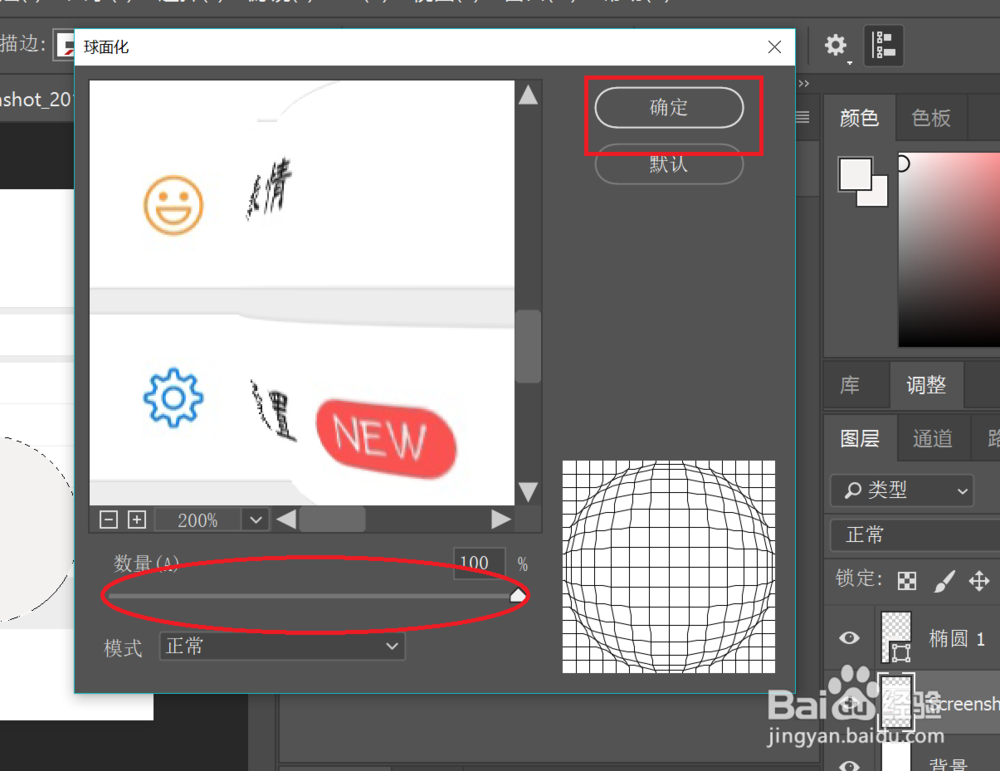Click the spherize grid preview thumbnail
1000x771 pixels.
[668, 566]
